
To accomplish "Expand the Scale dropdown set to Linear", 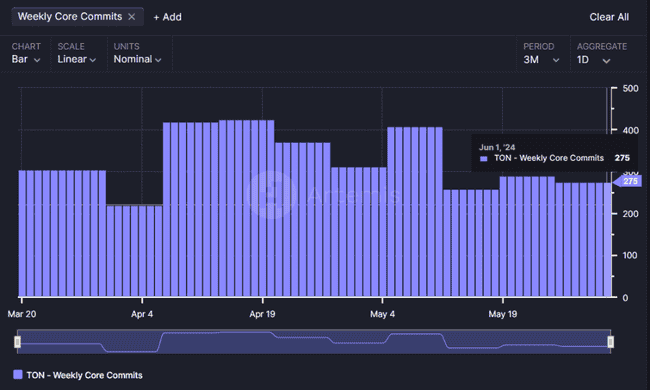I will [77, 59].
